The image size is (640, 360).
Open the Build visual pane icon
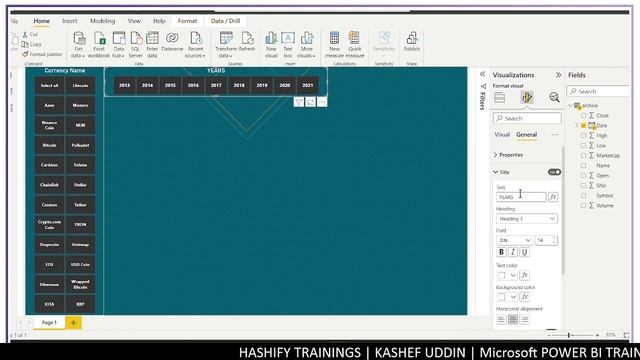pos(500,97)
